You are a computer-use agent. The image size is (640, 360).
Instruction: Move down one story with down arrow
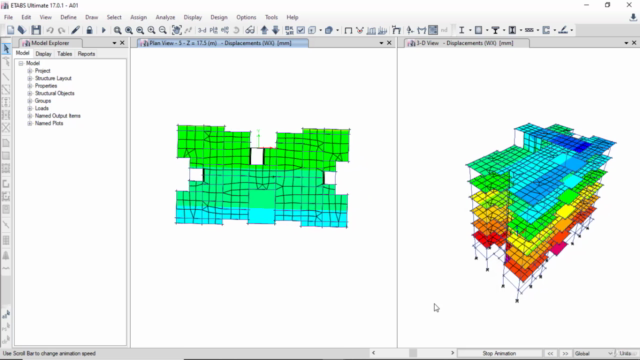(x=276, y=30)
